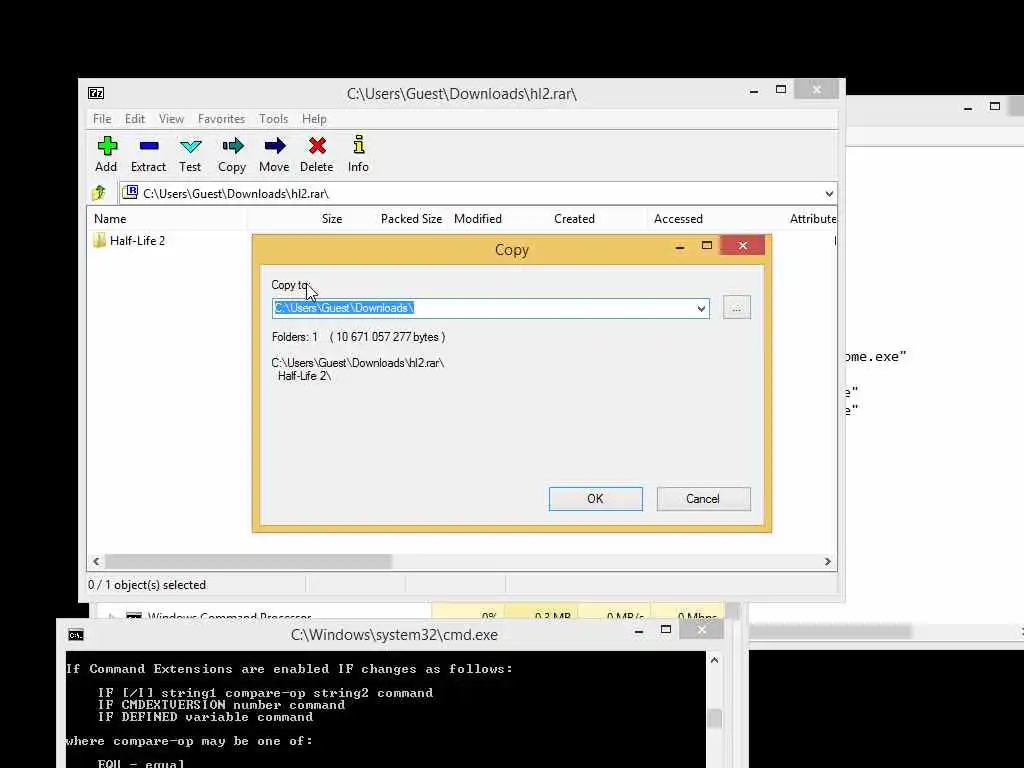Click cmd.exe vertical scrollbar up arrow
Viewport: 1024px width, 768px height.
(714, 660)
